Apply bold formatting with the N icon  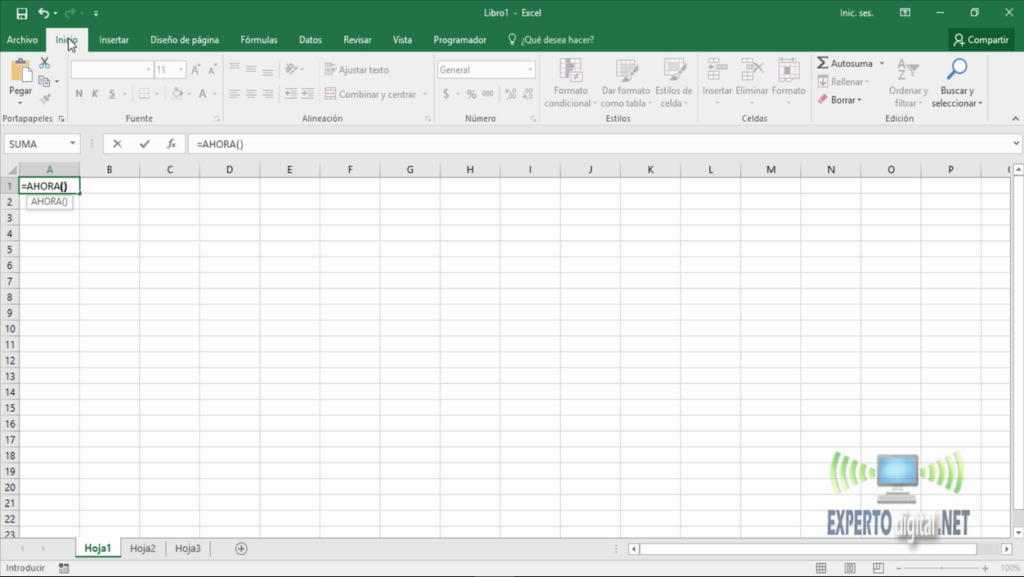(x=78, y=93)
